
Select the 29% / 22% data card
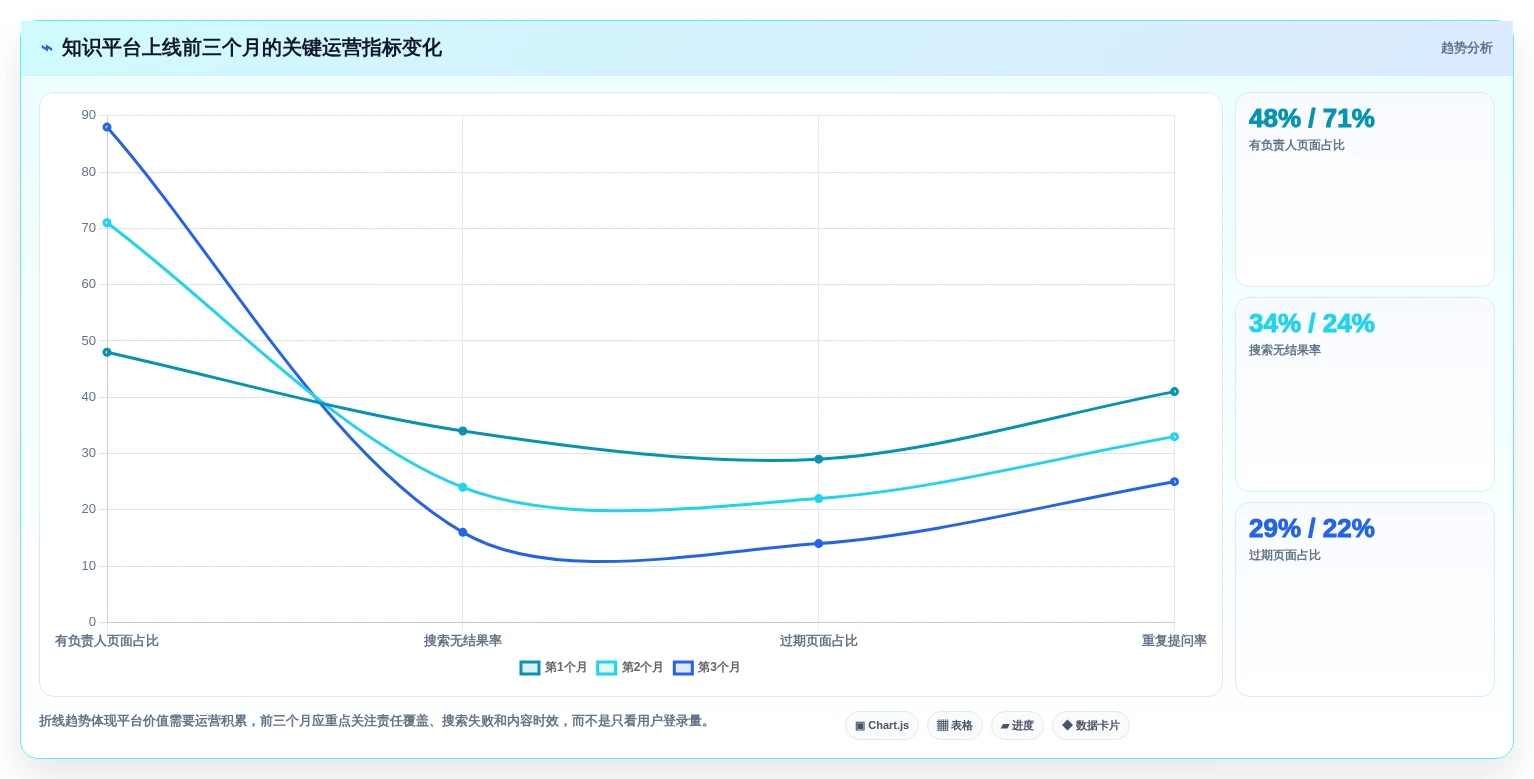(x=1365, y=599)
